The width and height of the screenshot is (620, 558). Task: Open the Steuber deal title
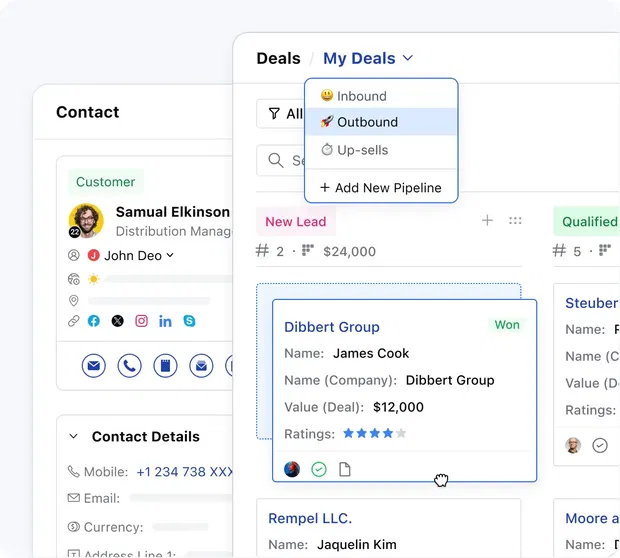tap(592, 303)
